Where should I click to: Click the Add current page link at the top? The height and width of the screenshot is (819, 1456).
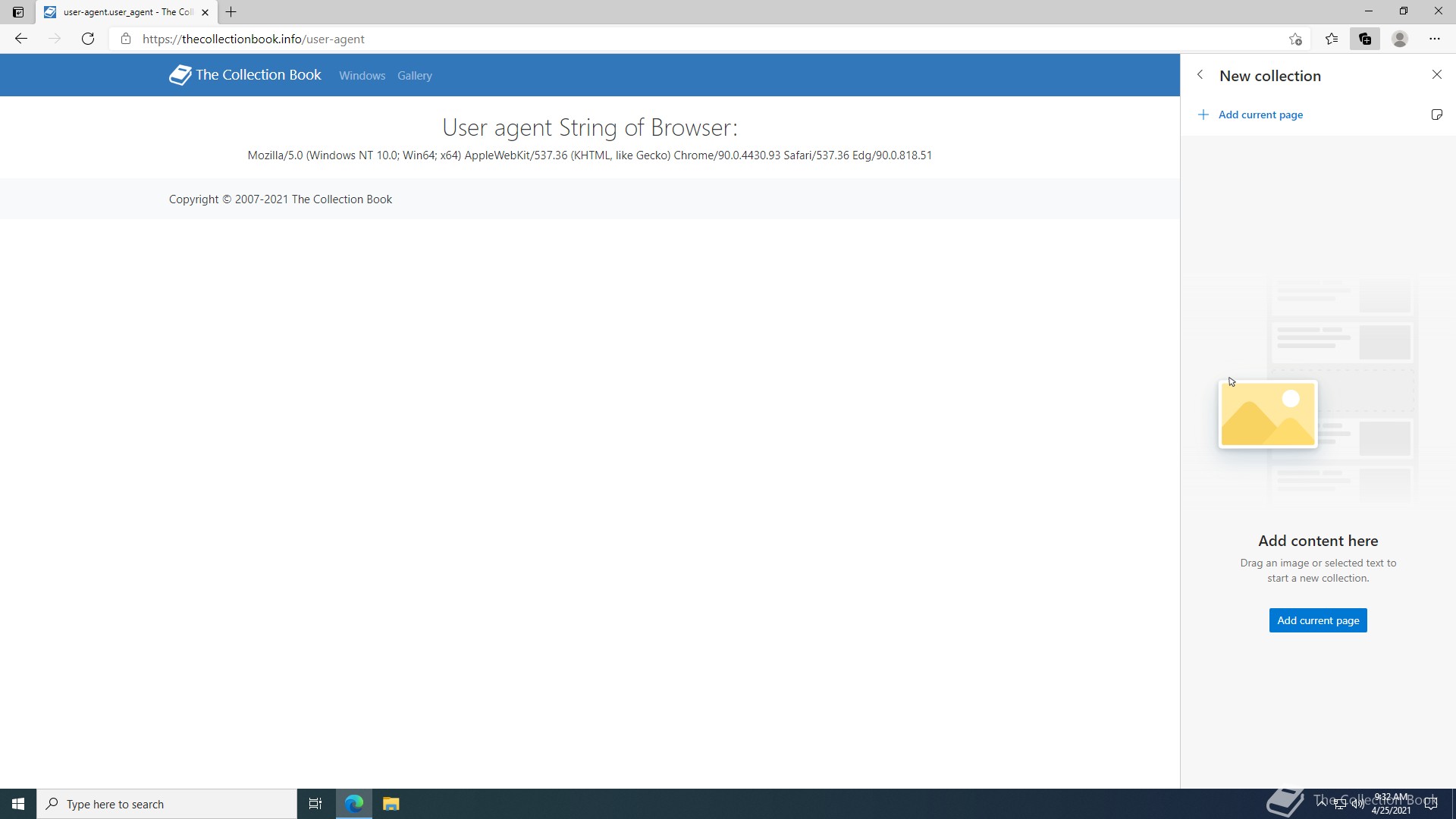coord(1260,115)
